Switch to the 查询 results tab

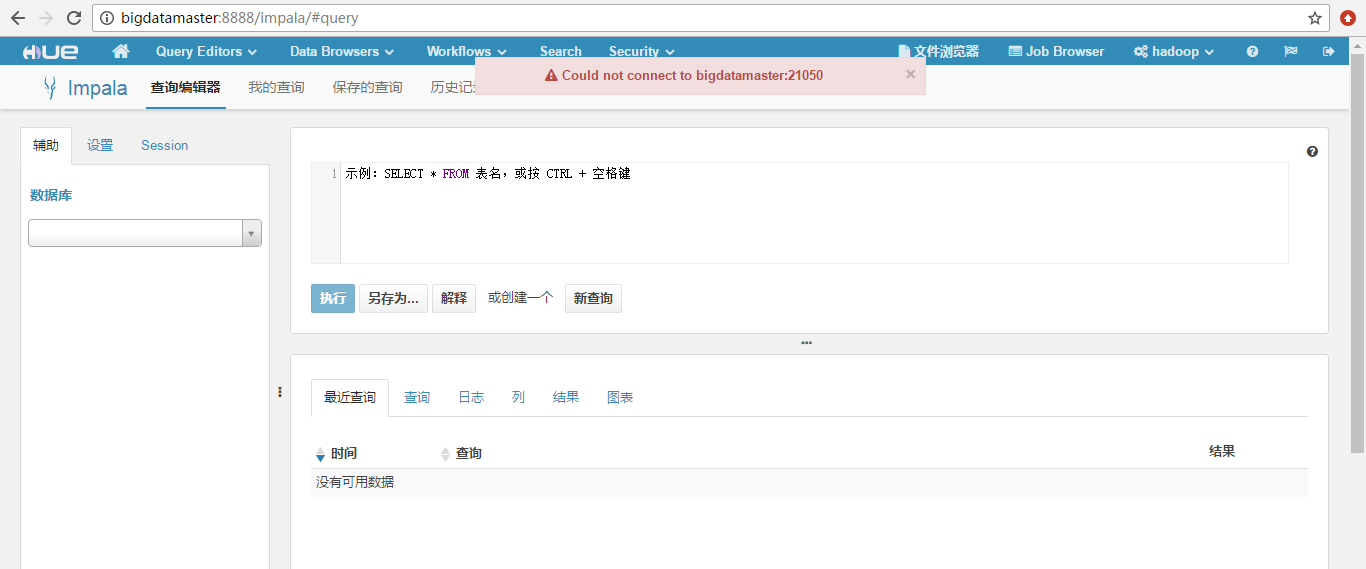(x=417, y=397)
